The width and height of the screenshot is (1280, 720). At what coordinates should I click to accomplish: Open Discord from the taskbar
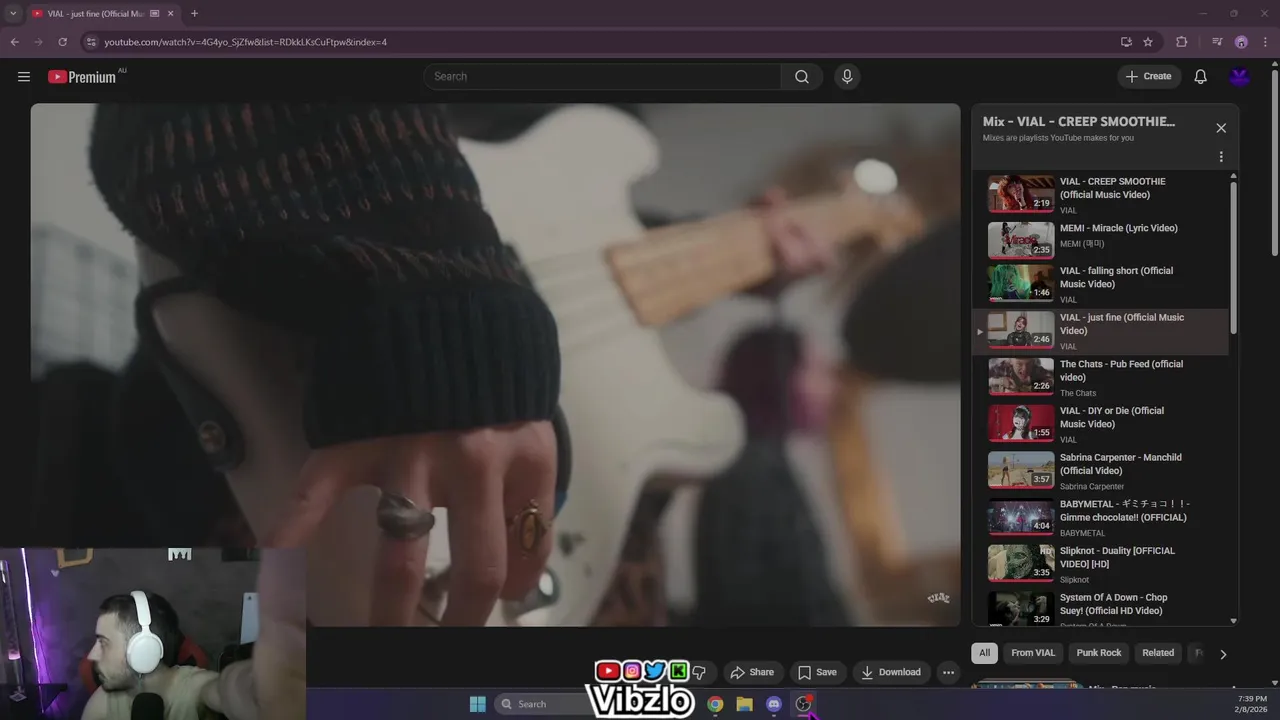(x=773, y=704)
